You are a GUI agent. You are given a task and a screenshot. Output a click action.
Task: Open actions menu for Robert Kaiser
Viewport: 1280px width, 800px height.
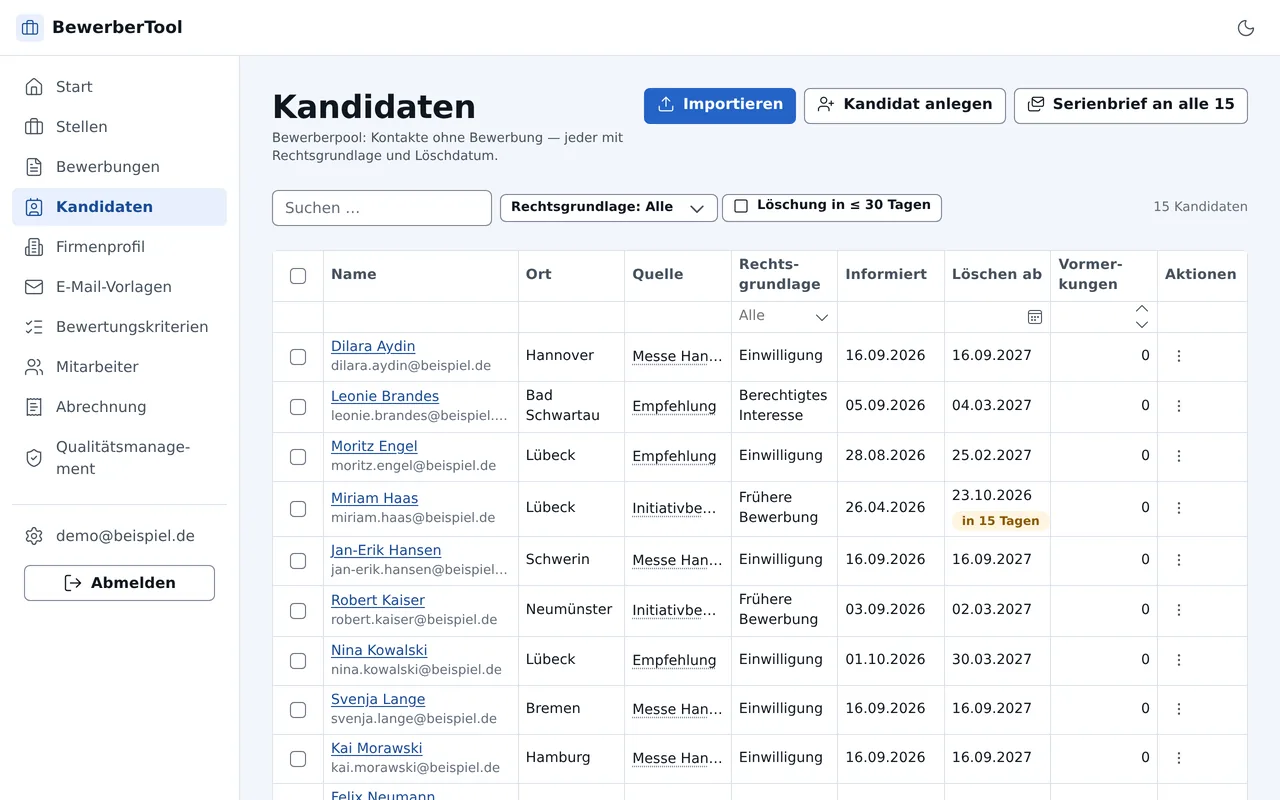[x=1179, y=610]
